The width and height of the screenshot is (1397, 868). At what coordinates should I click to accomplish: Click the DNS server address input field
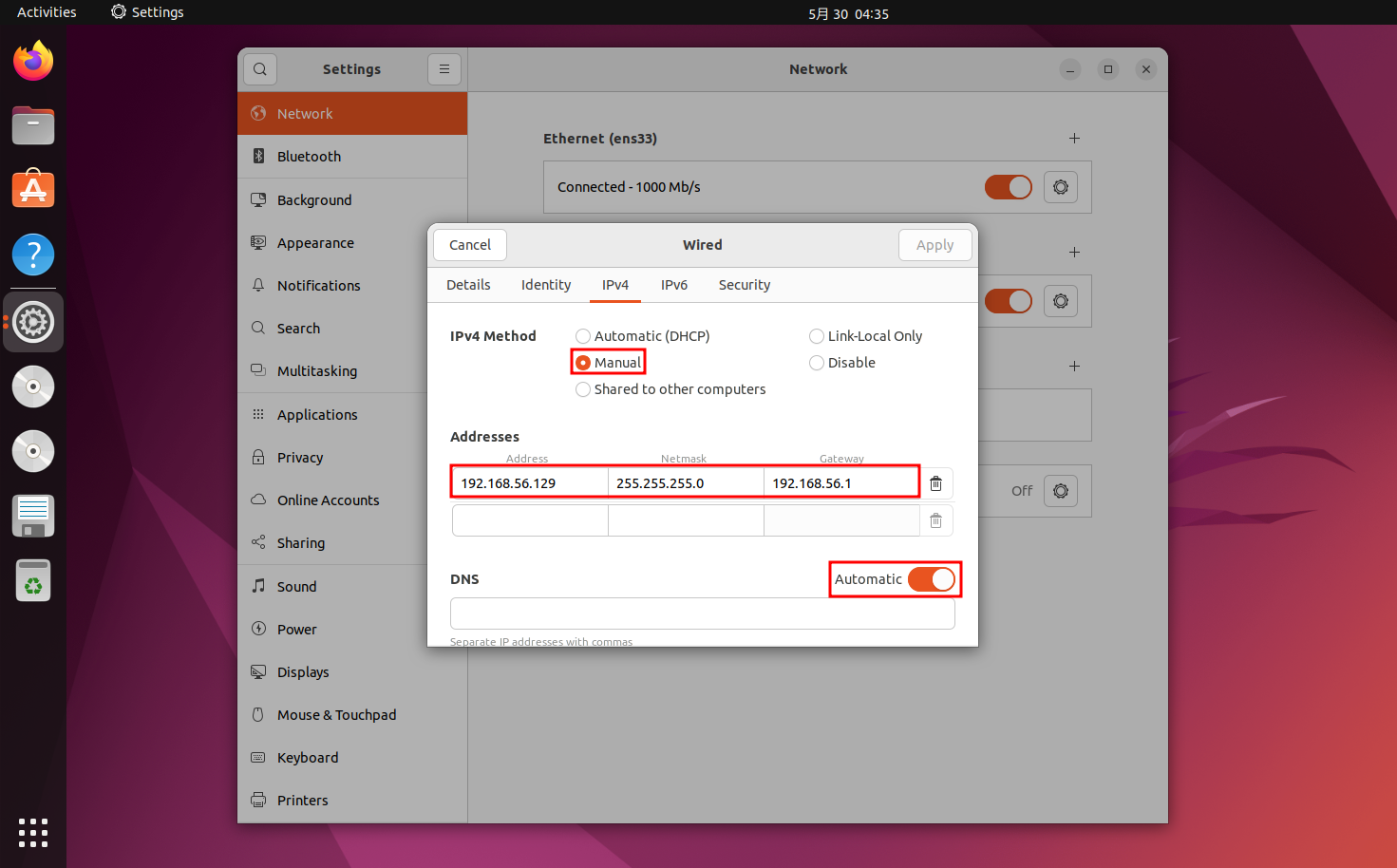(702, 613)
